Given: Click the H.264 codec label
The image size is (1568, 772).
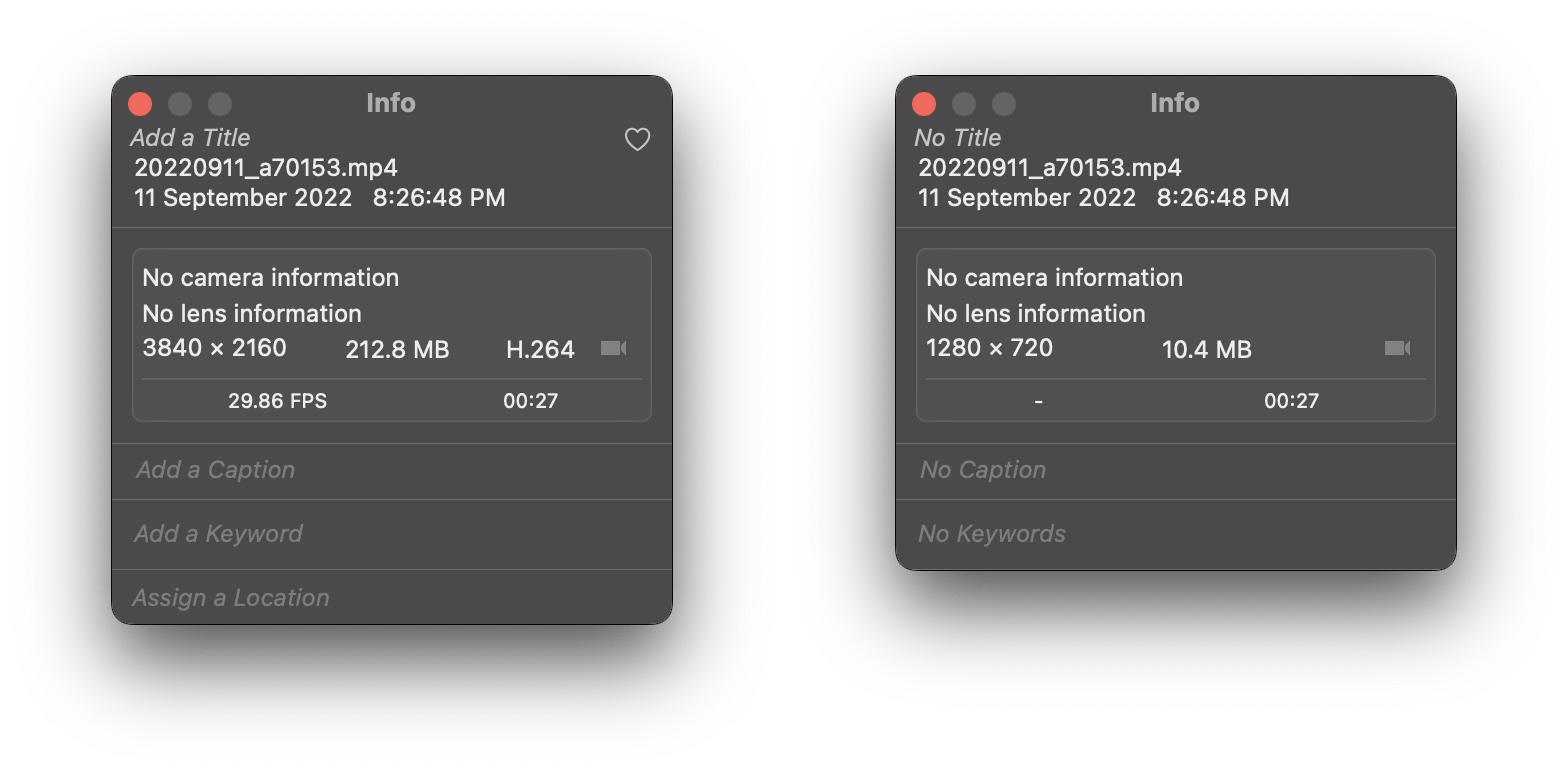Looking at the screenshot, I should coord(540,350).
